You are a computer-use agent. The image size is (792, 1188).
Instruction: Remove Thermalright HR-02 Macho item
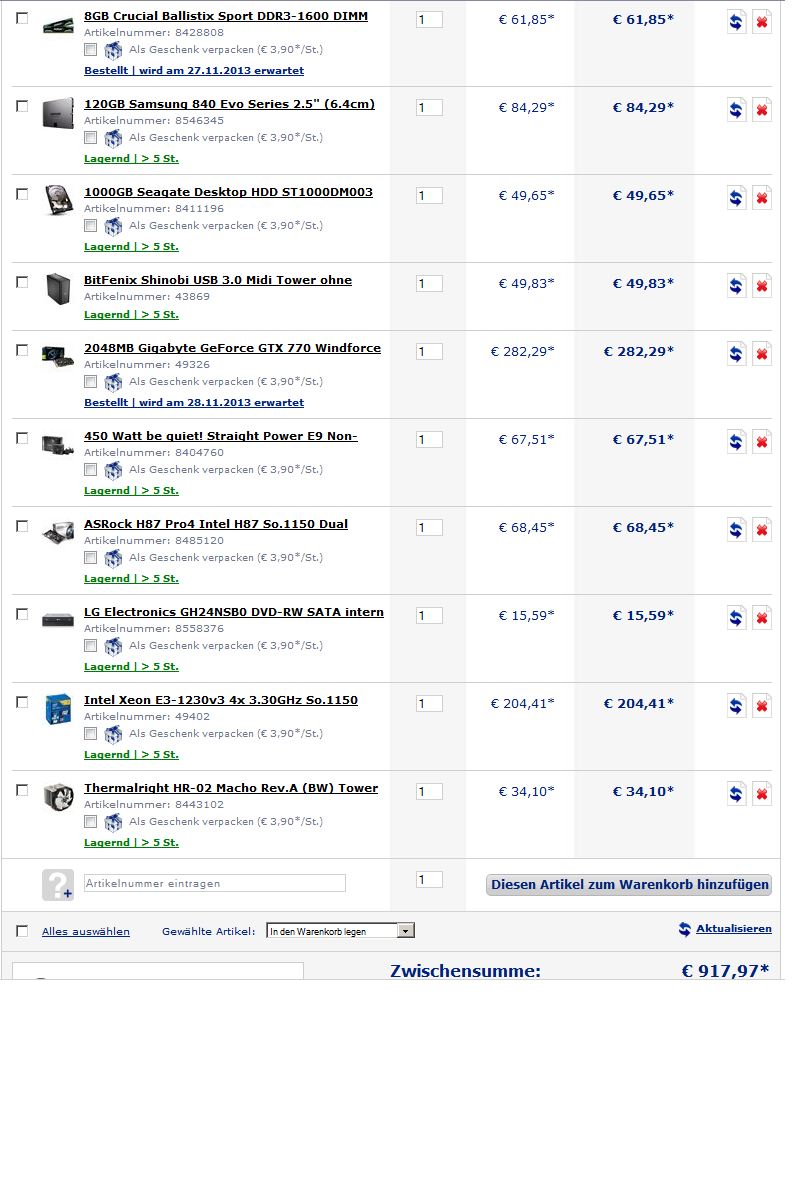762,793
